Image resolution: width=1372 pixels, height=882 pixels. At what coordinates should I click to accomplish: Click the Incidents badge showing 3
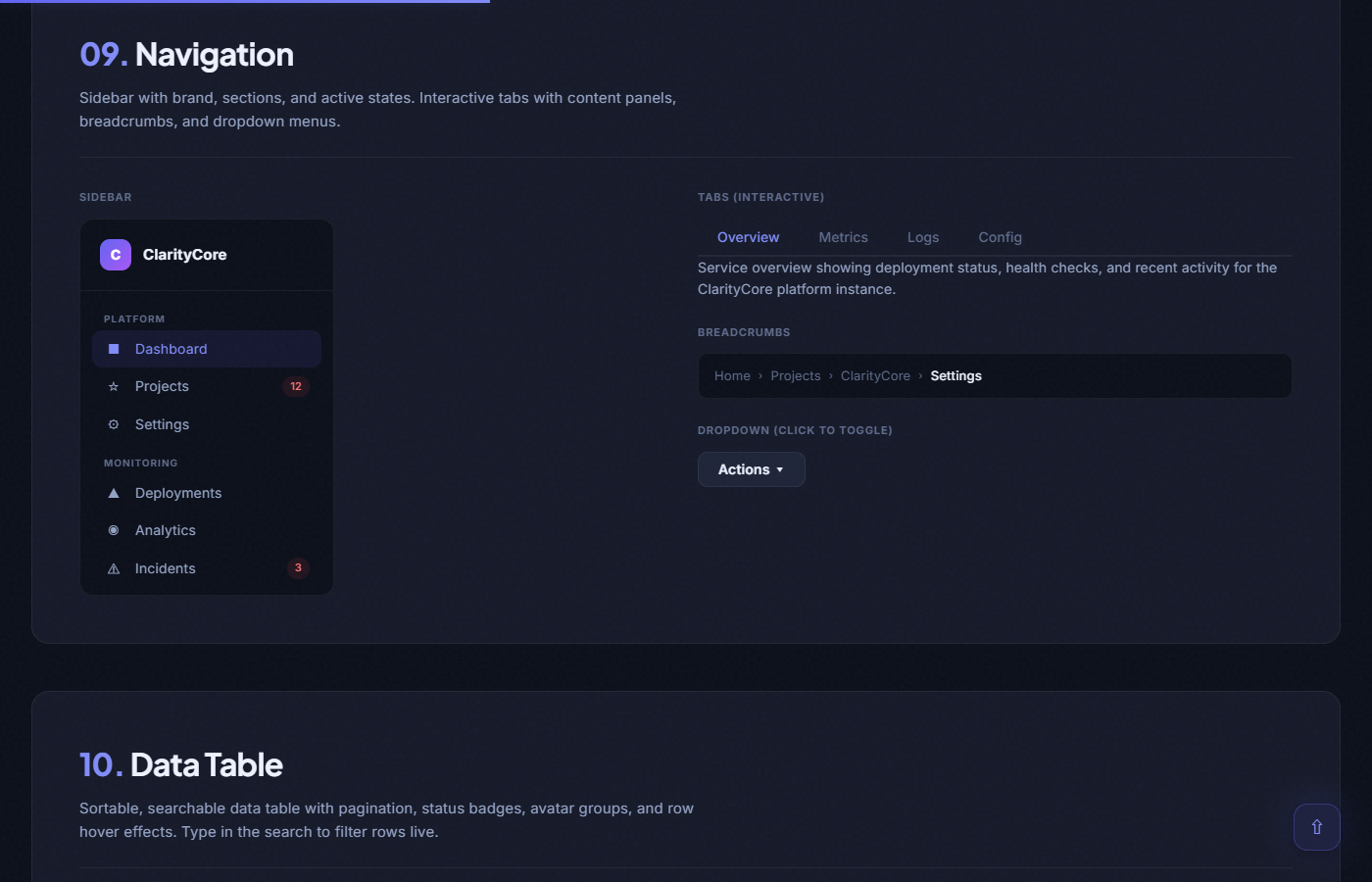pyautogui.click(x=298, y=568)
